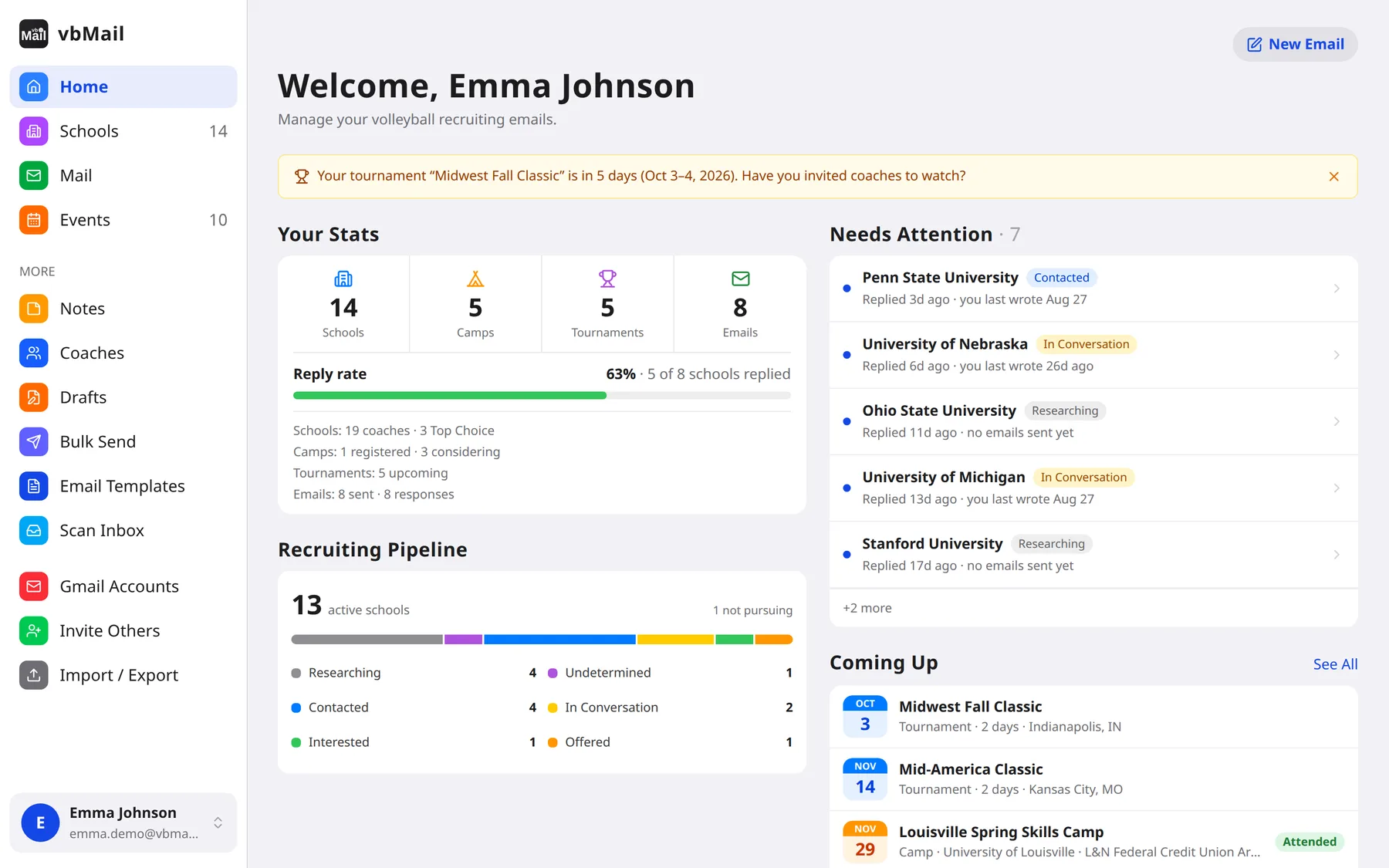Open Coaches via its people icon

point(34,353)
